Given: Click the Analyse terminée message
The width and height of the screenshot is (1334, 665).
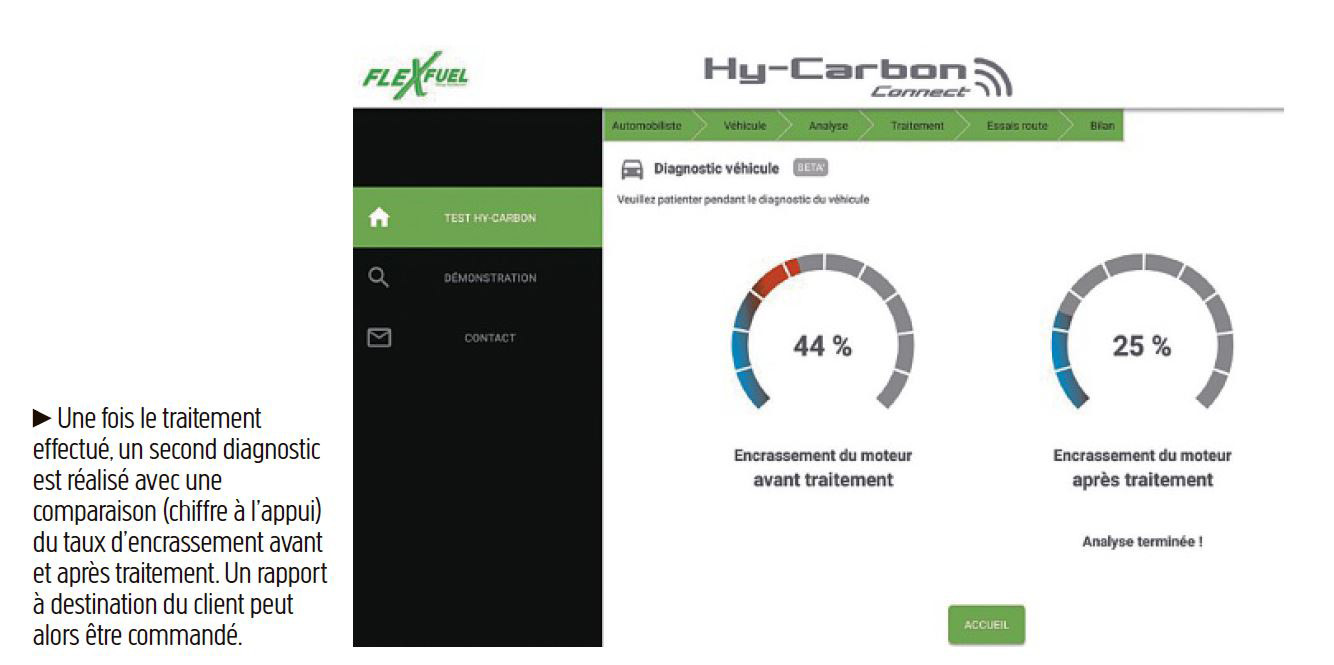Looking at the screenshot, I should [1141, 541].
